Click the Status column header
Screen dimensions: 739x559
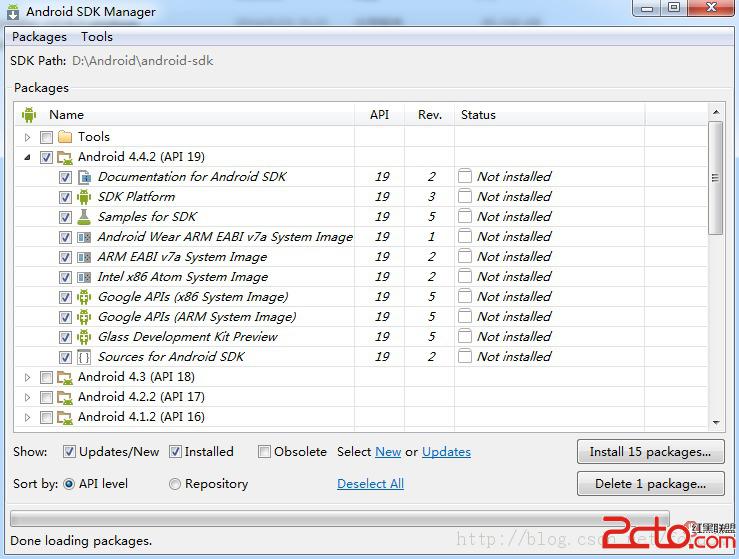click(550, 115)
